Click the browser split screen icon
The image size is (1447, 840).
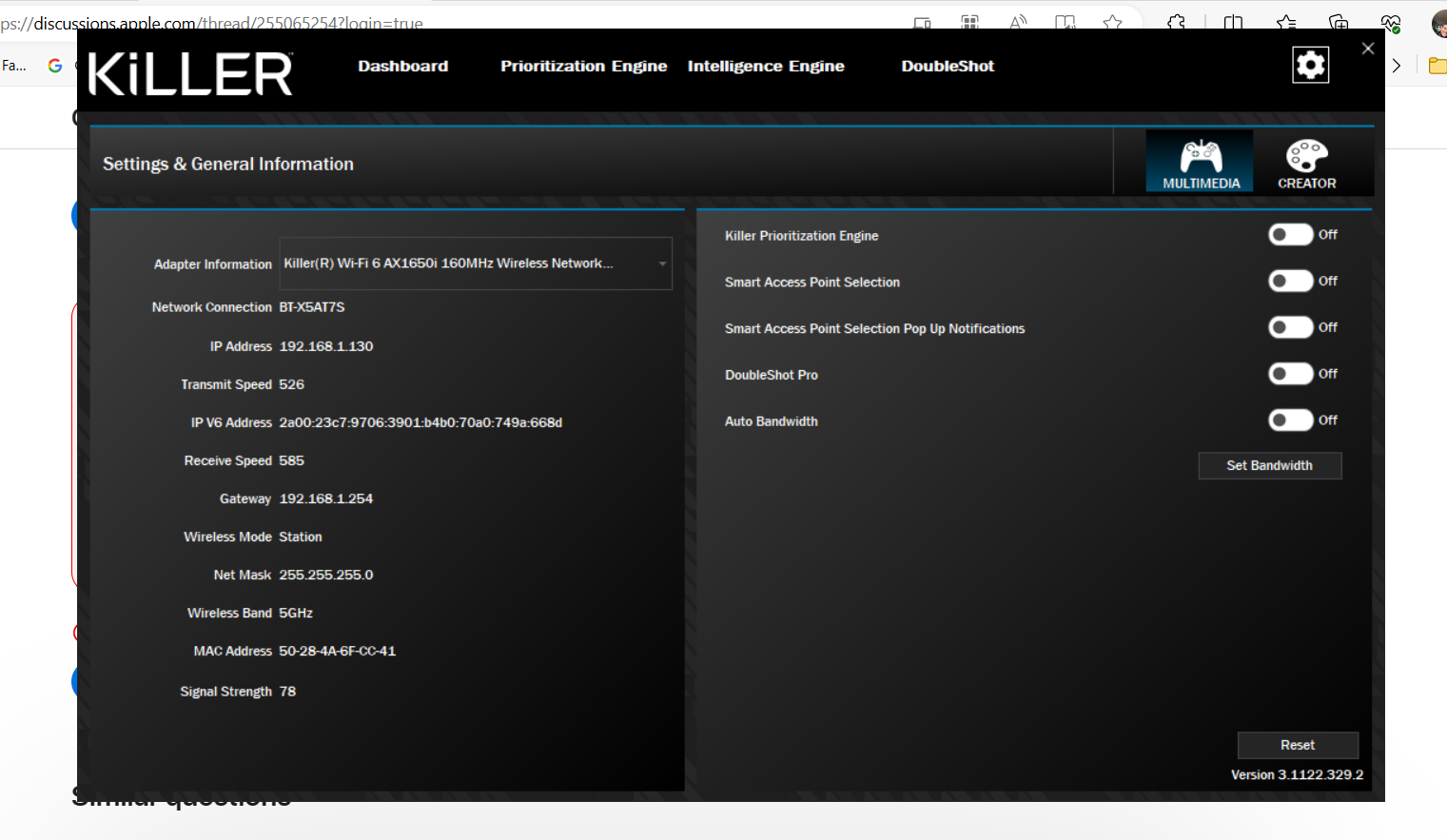point(1233,22)
